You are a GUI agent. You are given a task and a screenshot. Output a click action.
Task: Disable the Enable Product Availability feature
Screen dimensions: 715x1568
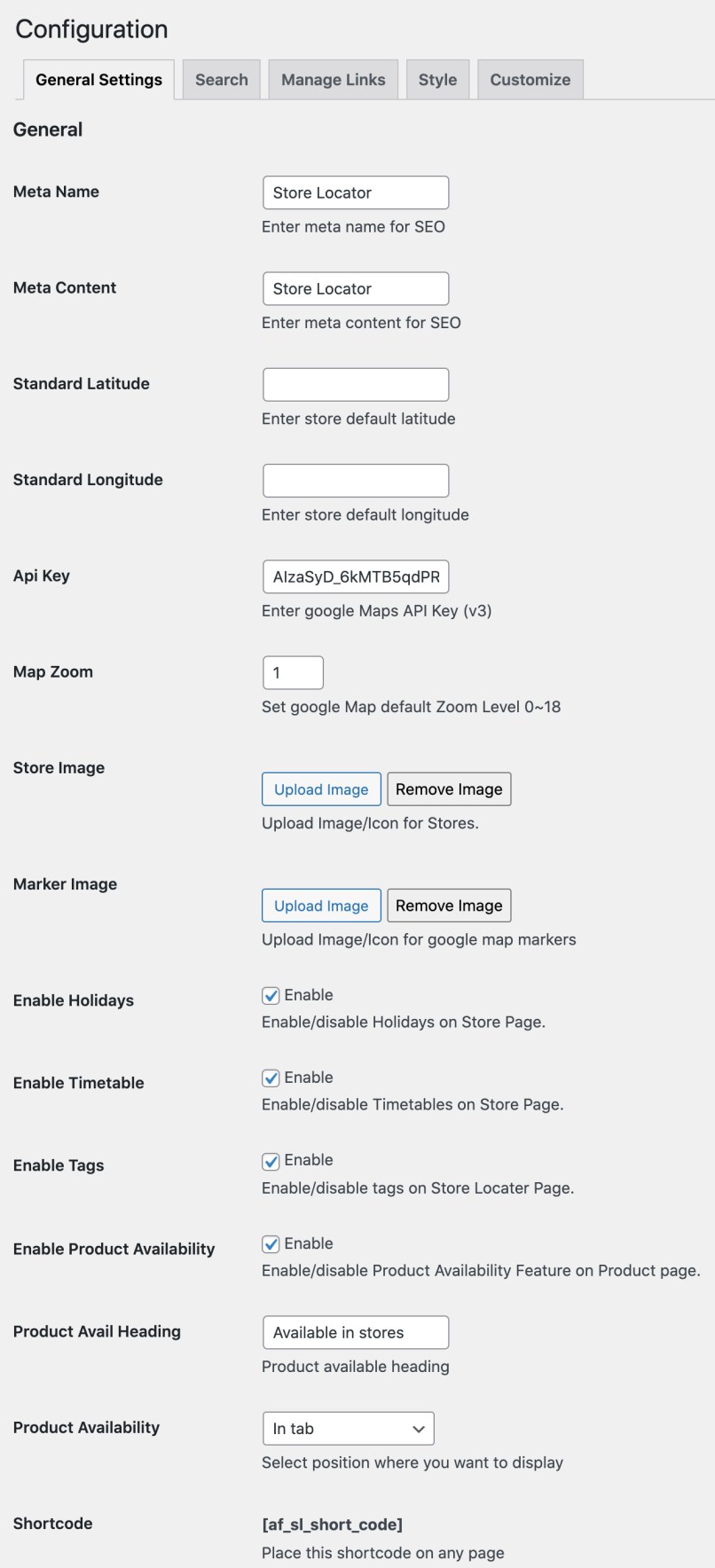271,1243
